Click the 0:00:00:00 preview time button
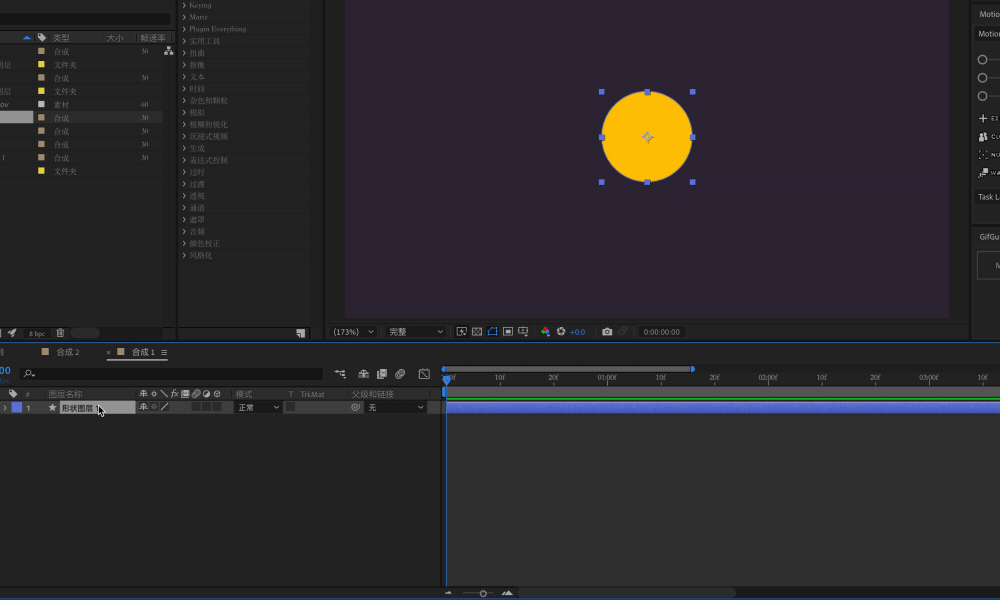1000x600 pixels. click(x=661, y=332)
